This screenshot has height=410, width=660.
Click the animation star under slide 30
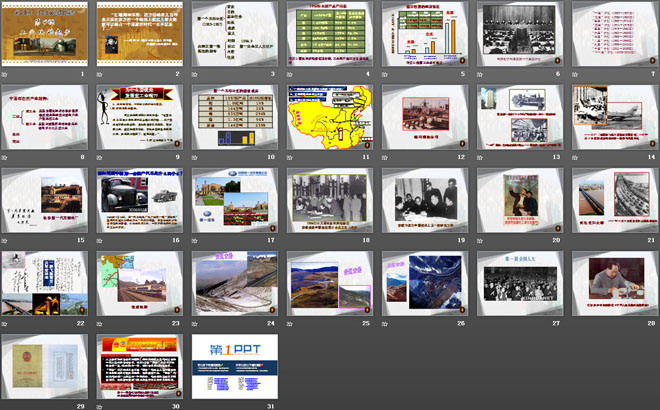coord(100,407)
